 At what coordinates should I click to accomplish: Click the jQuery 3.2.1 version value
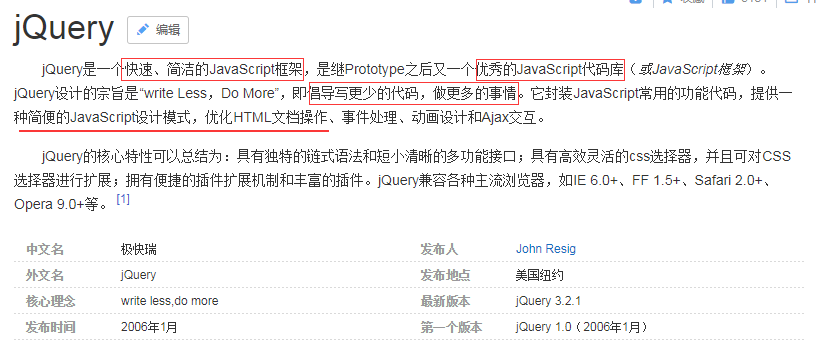pos(548,301)
